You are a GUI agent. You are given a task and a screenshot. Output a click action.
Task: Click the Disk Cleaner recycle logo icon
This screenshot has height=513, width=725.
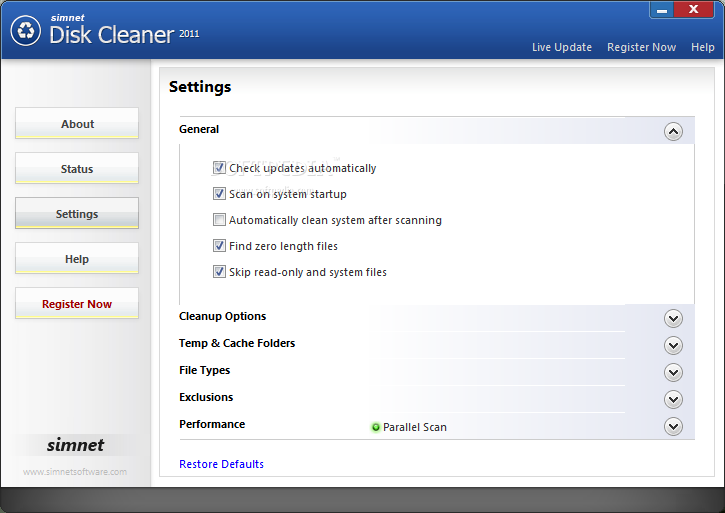point(26,31)
